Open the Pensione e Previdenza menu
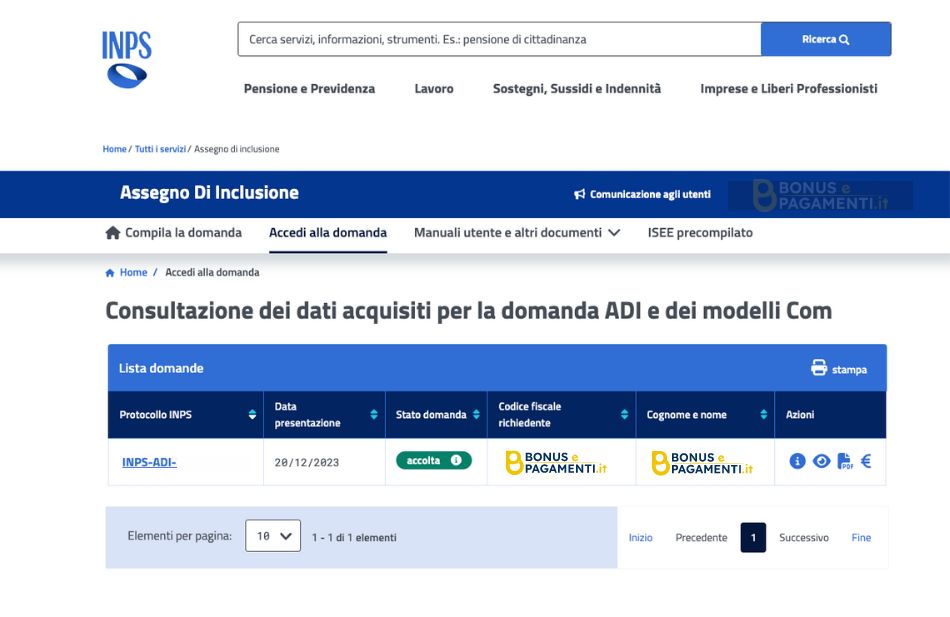 (308, 89)
